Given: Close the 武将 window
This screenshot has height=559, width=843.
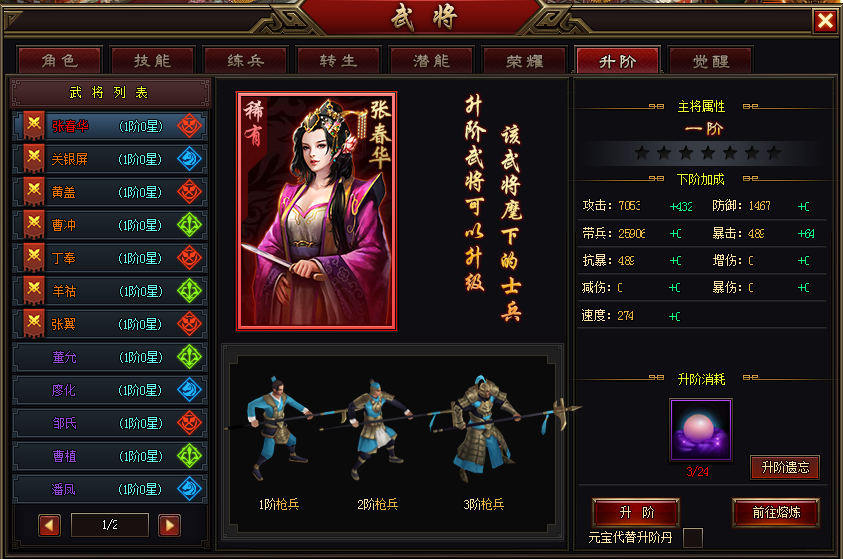Looking at the screenshot, I should coord(825,21).
